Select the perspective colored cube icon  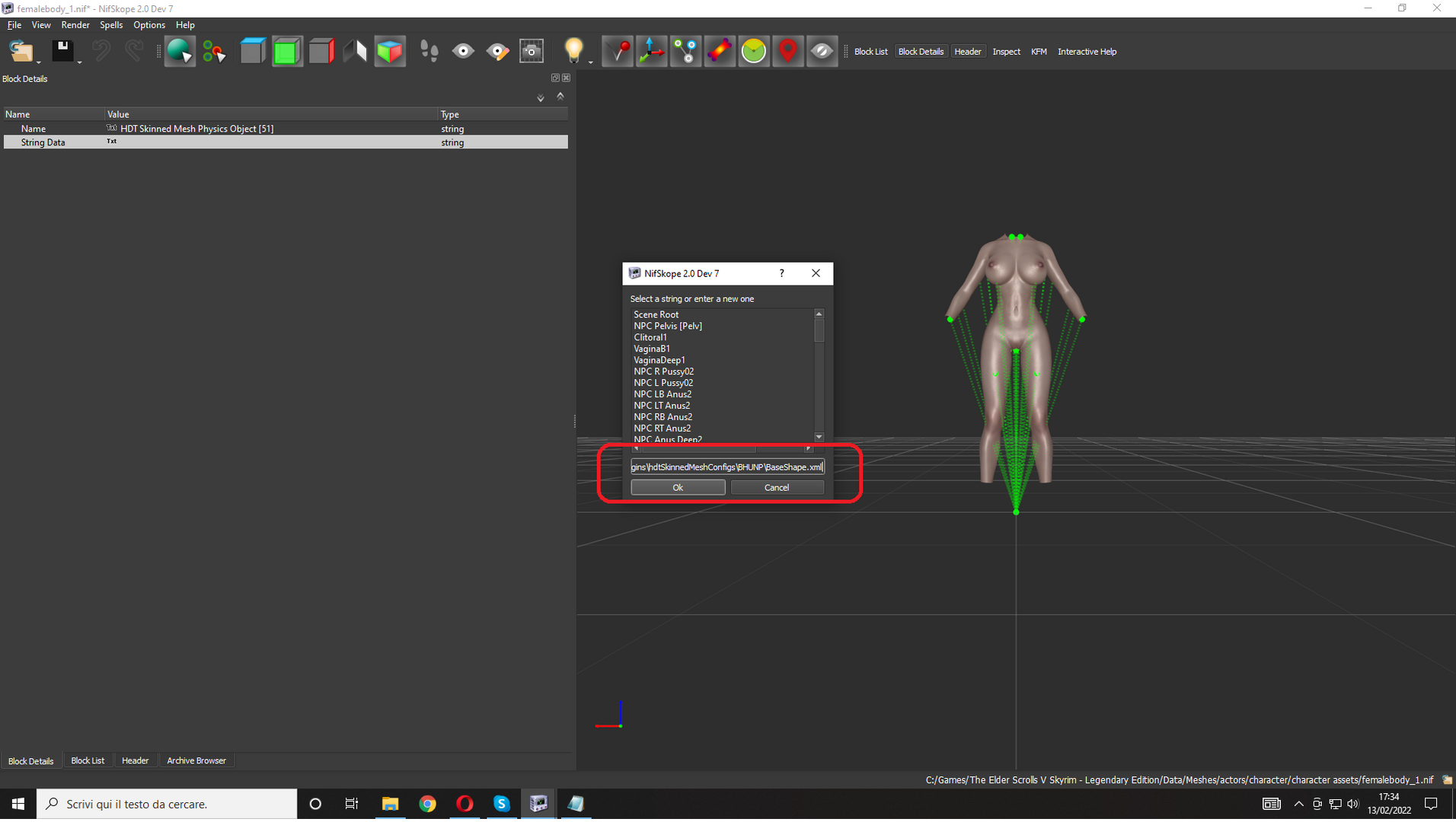click(x=389, y=51)
